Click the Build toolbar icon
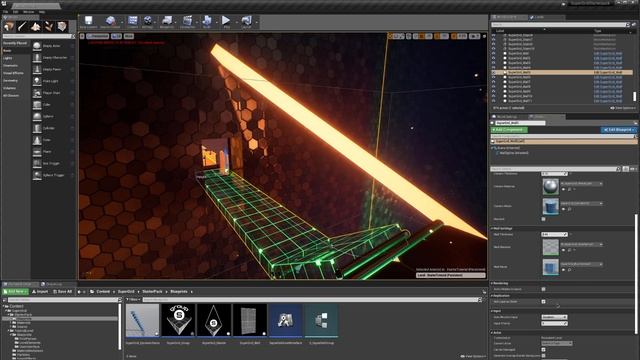640x360 pixels. click(207, 20)
